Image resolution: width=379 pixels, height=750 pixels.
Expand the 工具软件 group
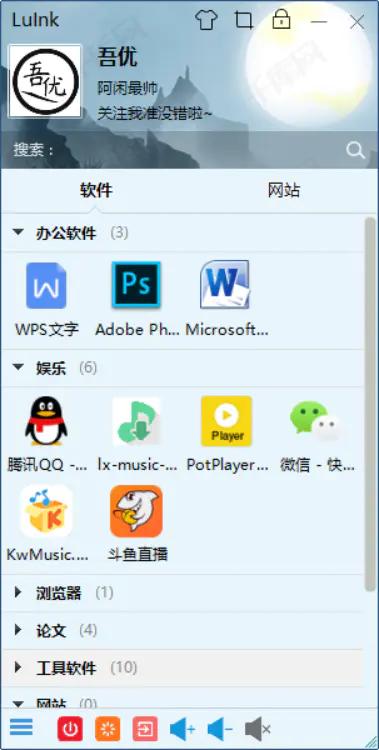tap(18, 668)
